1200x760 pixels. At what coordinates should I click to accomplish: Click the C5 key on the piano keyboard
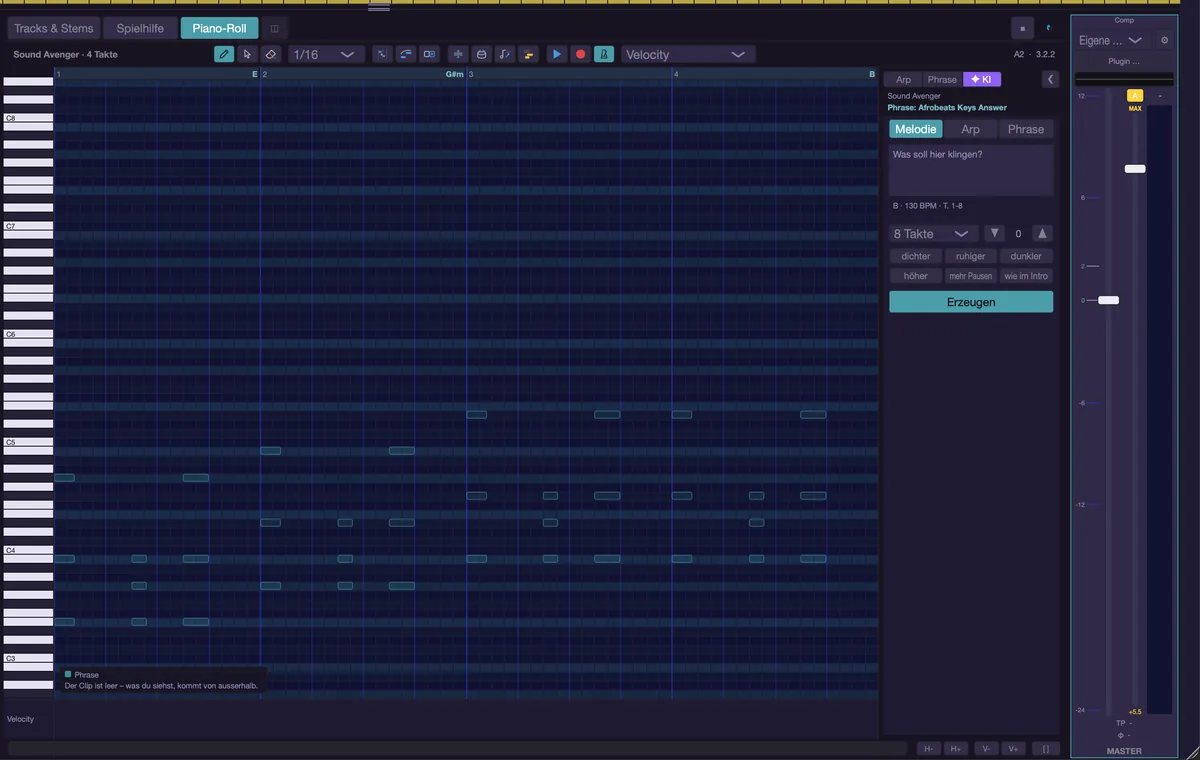pyautogui.click(x=28, y=442)
